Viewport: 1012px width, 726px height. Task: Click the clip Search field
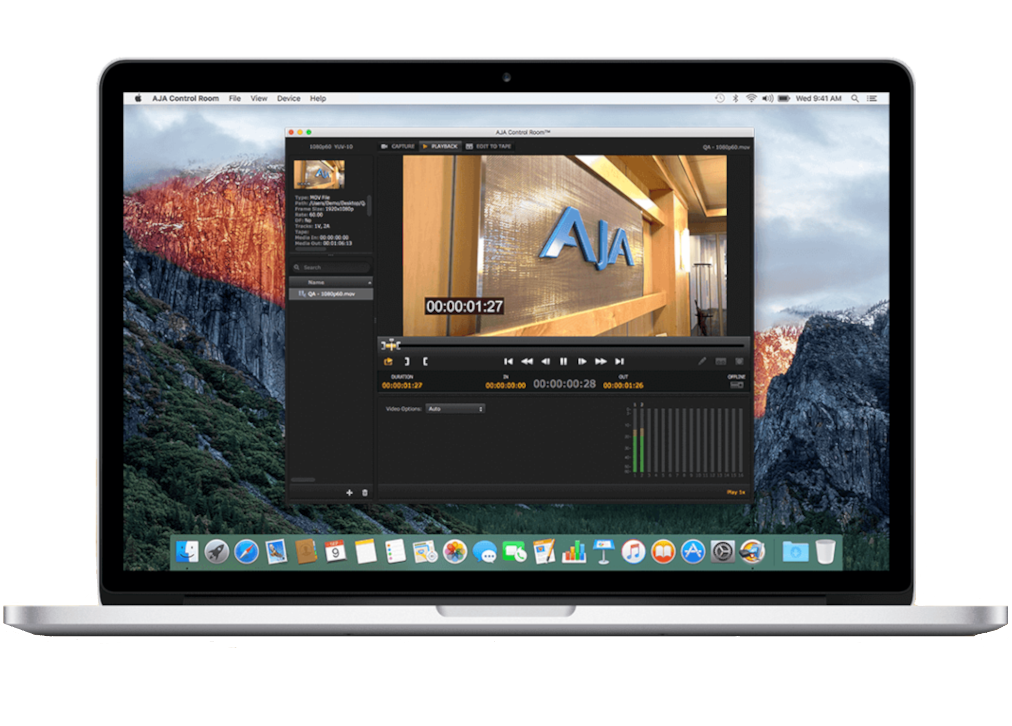330,268
